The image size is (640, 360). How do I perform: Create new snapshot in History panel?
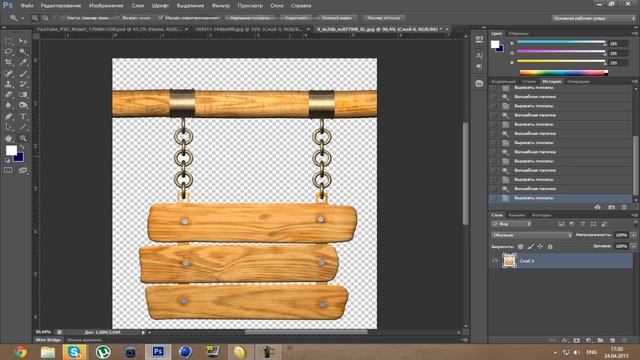click(611, 207)
